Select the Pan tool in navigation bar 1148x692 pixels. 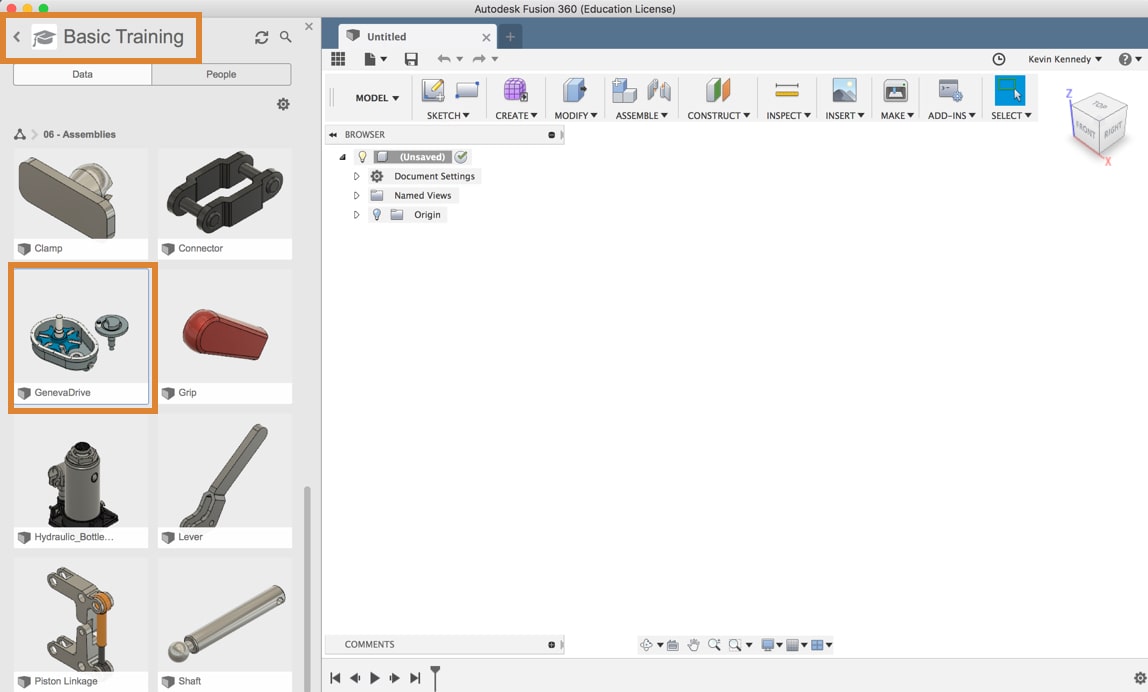click(694, 645)
